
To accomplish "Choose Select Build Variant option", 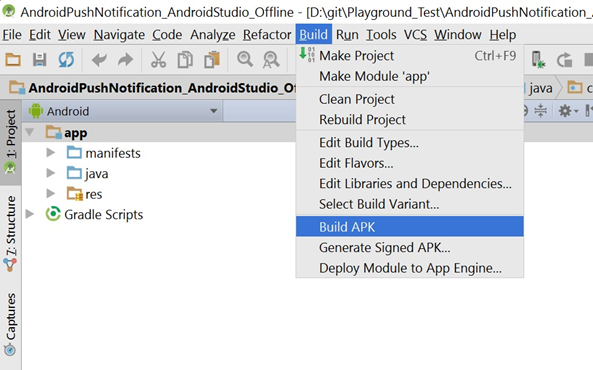I will [x=410, y=204].
